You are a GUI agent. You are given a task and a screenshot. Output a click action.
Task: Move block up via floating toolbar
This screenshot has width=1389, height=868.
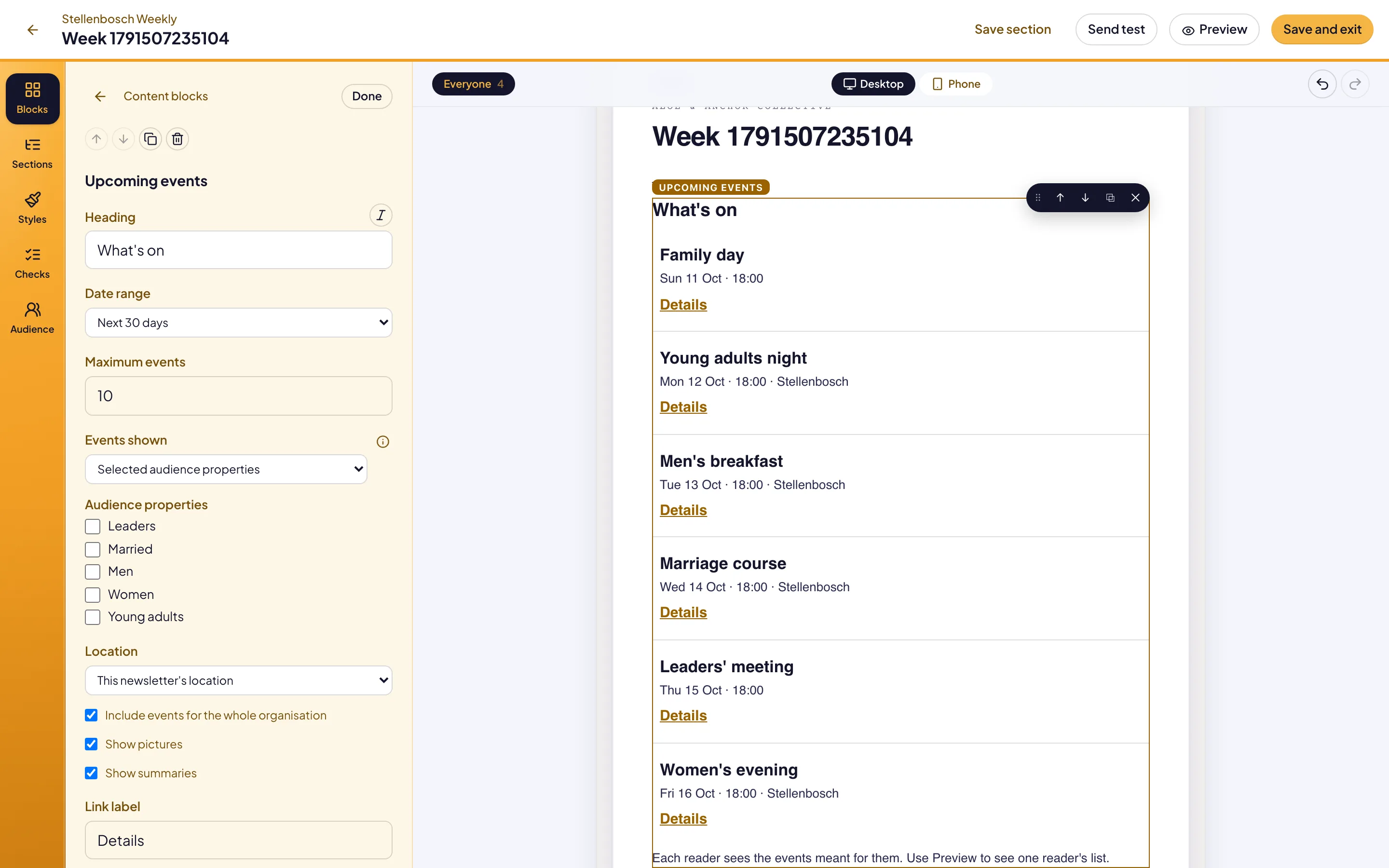point(1060,198)
